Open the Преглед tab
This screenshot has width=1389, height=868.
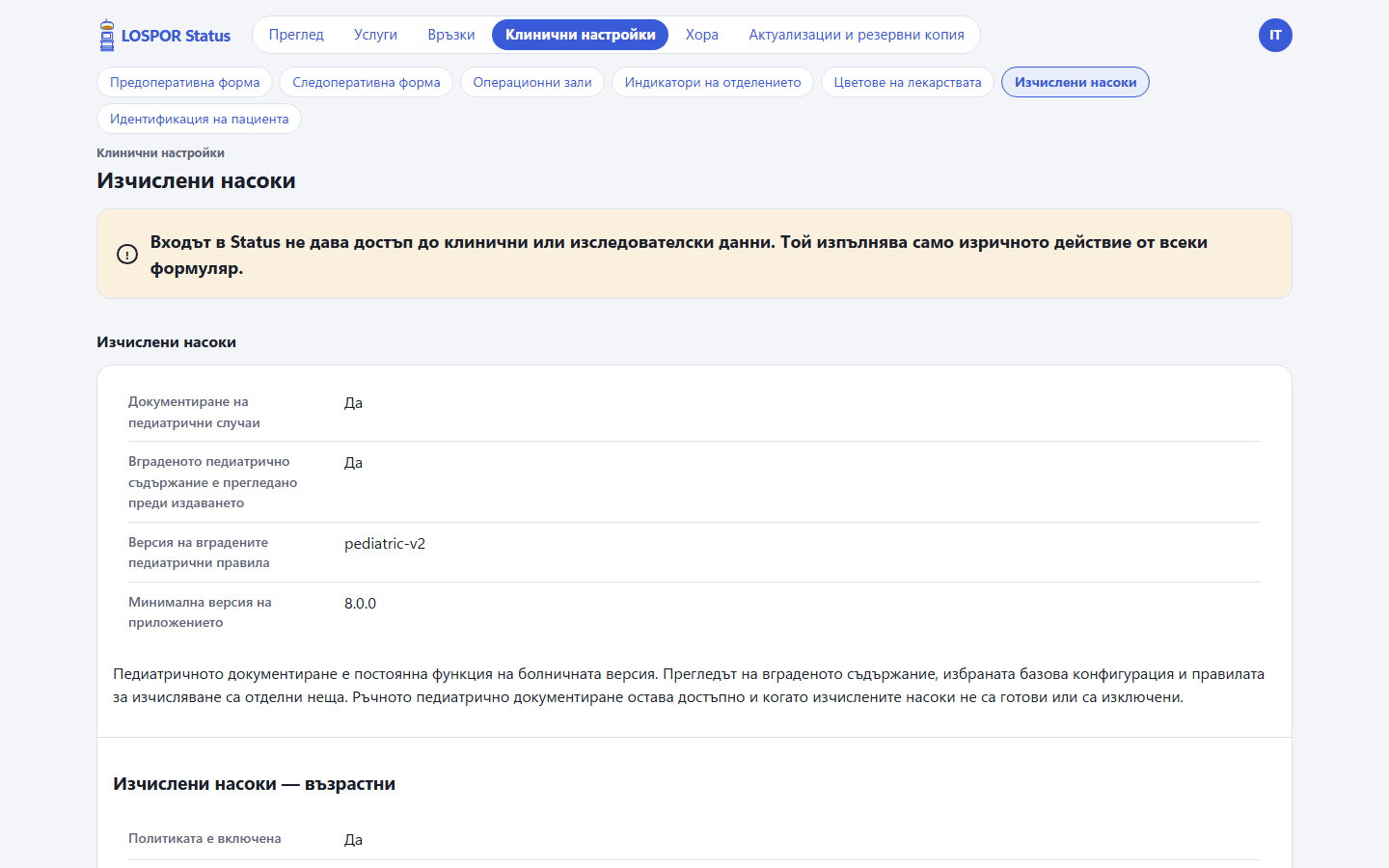[x=296, y=35]
